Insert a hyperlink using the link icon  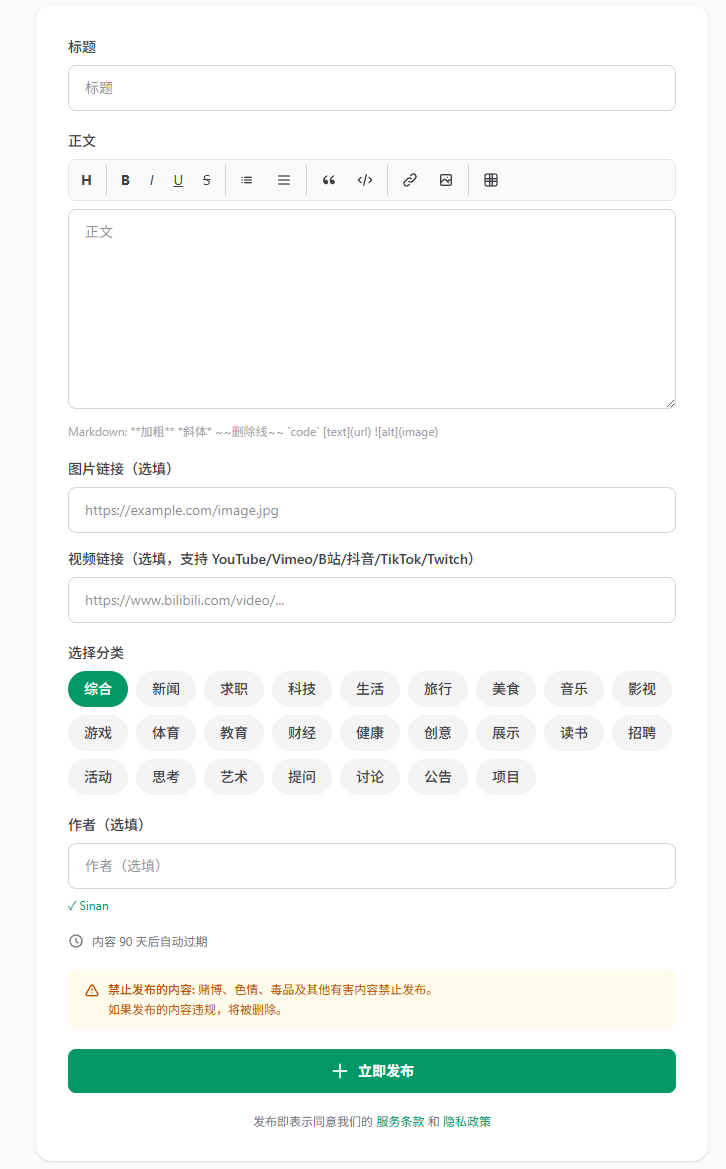[x=410, y=180]
